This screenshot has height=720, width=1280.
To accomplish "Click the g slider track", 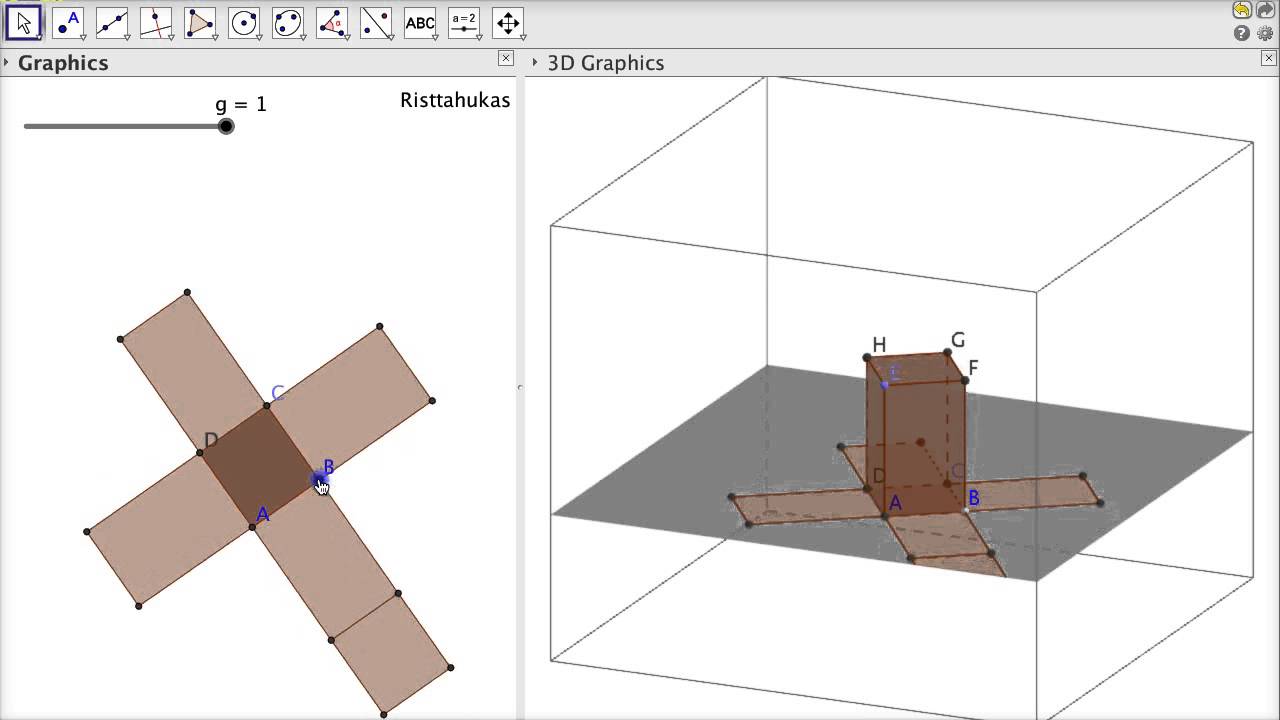I will pos(125,126).
